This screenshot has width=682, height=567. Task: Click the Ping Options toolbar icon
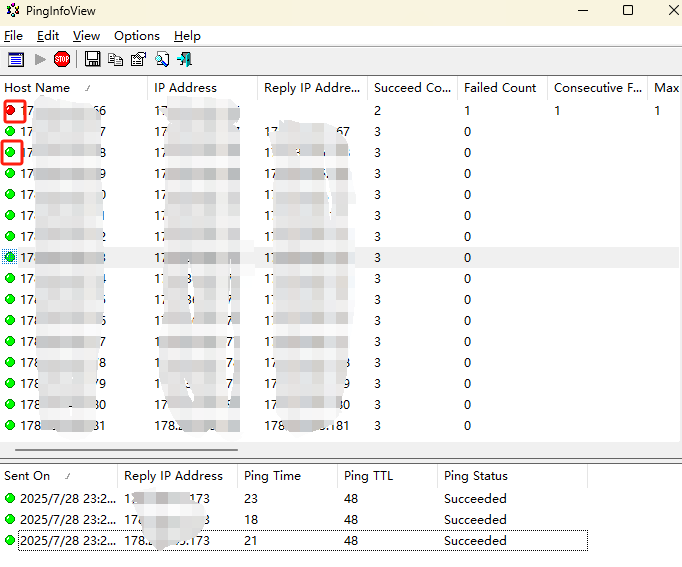point(16,60)
